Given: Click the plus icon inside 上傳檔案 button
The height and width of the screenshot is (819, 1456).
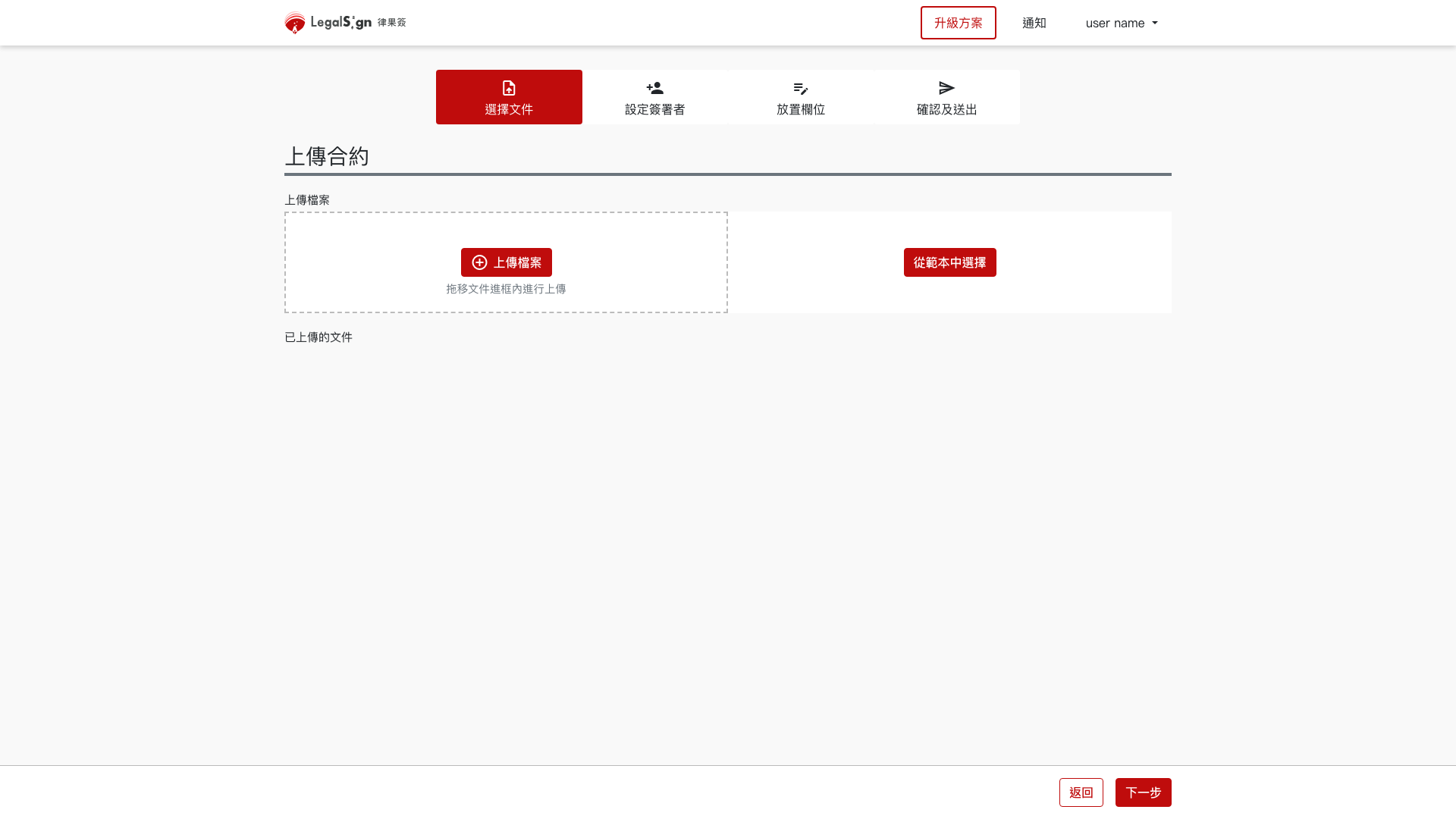Looking at the screenshot, I should [x=479, y=262].
